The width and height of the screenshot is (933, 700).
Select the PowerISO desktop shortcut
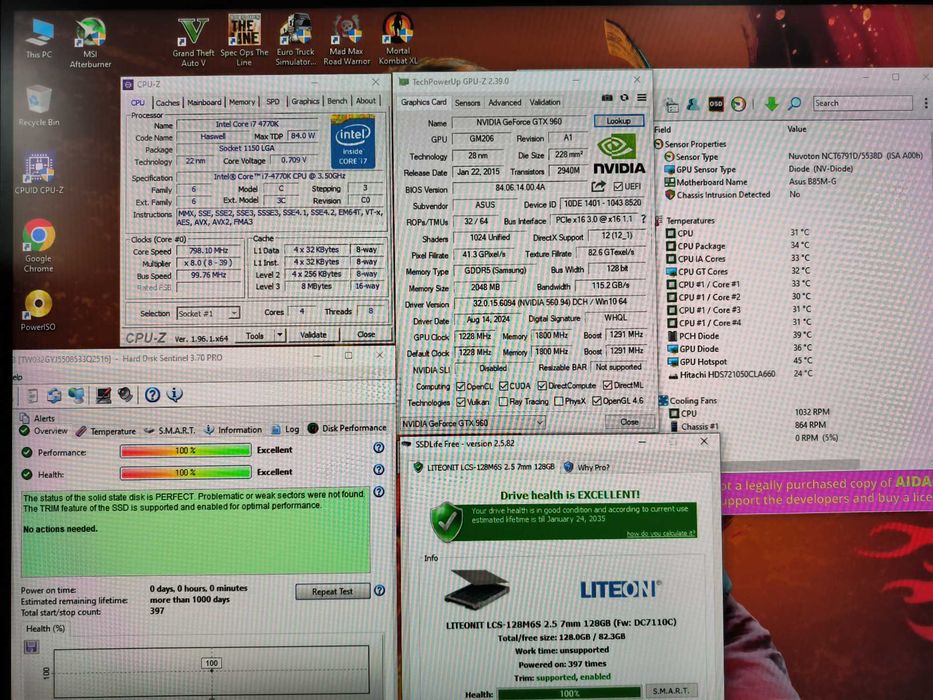point(38,310)
